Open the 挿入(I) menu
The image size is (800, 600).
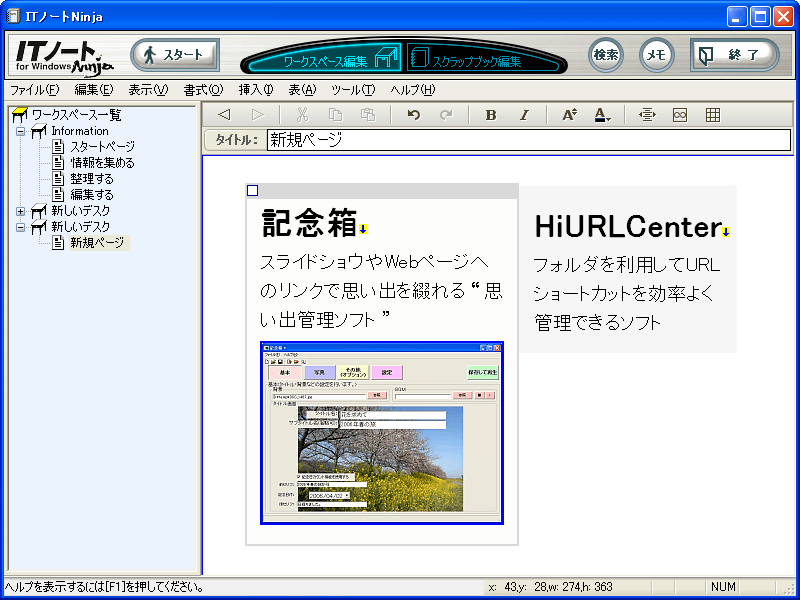[256, 90]
